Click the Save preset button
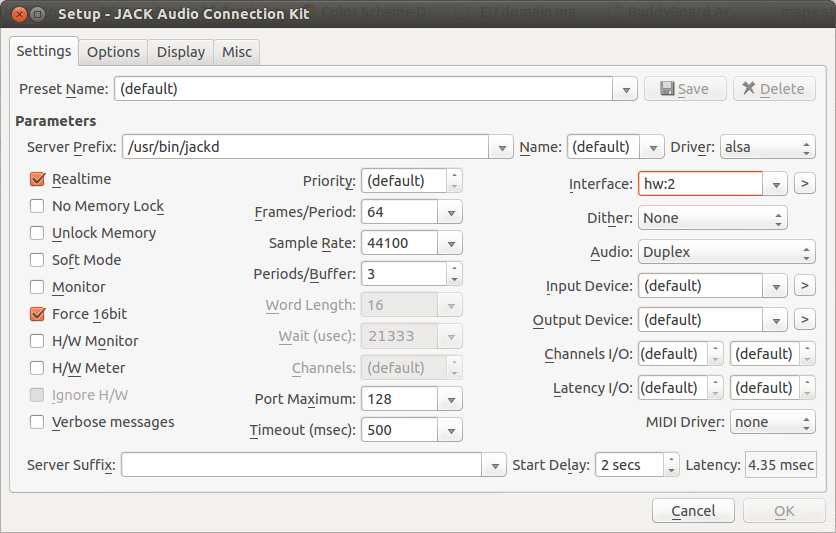 coord(685,88)
